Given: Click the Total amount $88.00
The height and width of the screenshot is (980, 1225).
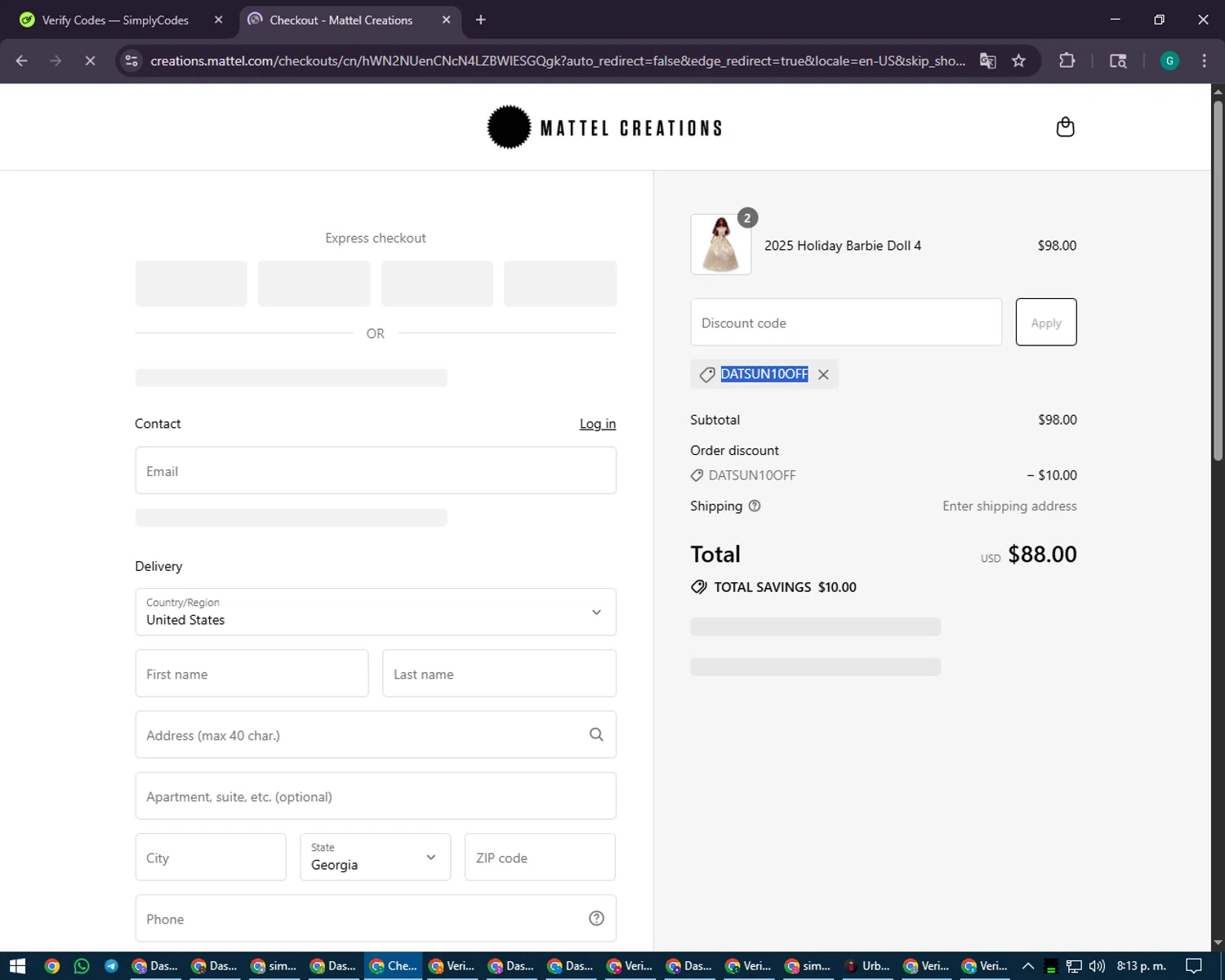Looking at the screenshot, I should pyautogui.click(x=1042, y=555).
